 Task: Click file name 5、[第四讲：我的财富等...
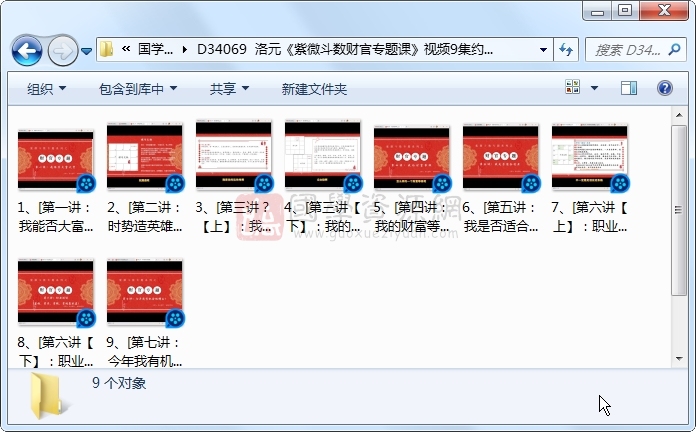pos(411,217)
